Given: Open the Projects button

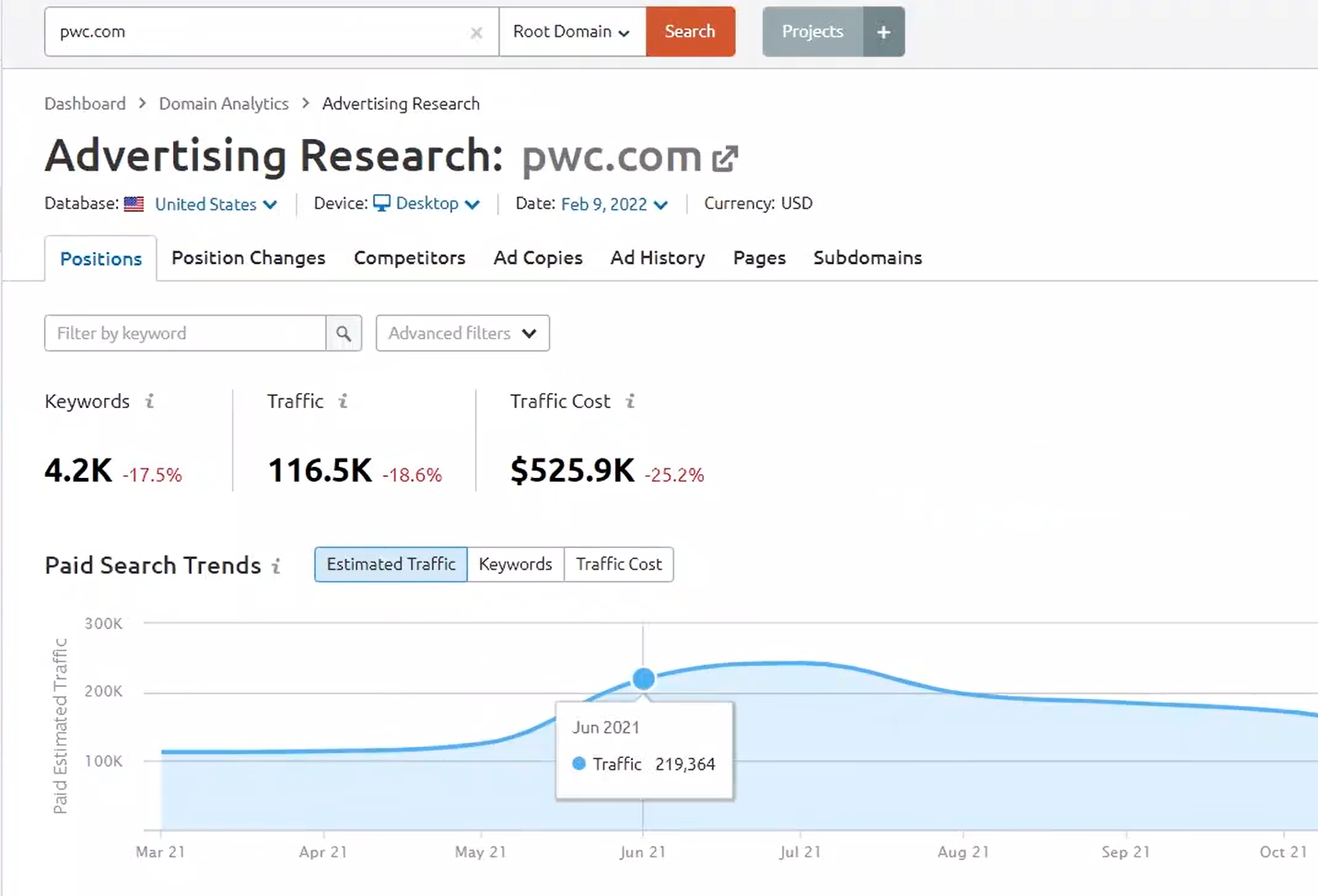Looking at the screenshot, I should 812,31.
